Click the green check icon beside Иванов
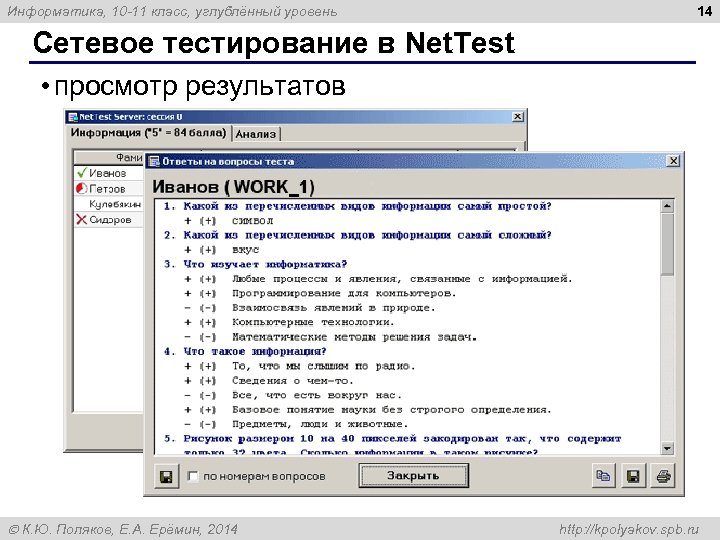The image size is (720, 540). 82,173
